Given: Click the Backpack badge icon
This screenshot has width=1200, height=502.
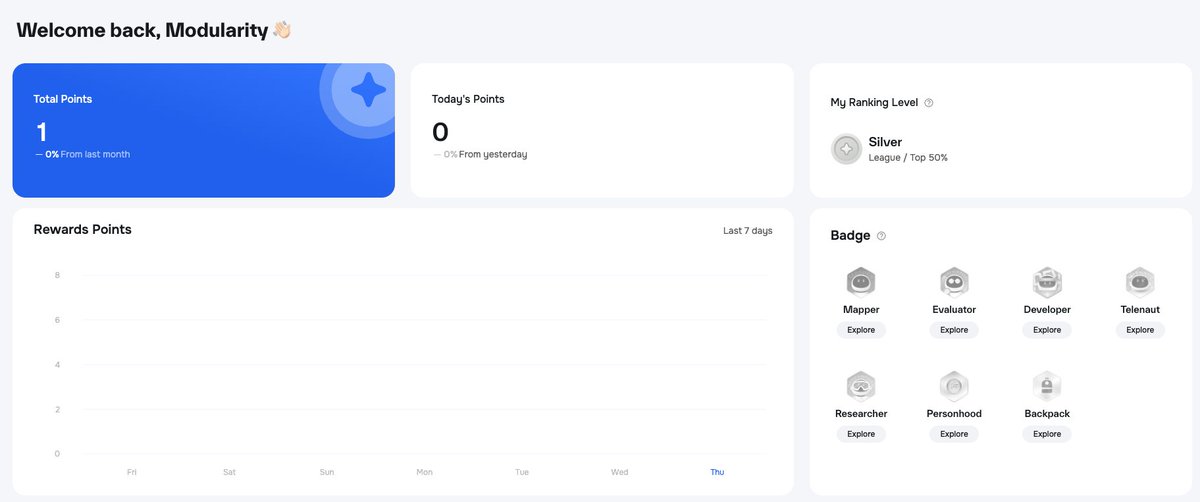Looking at the screenshot, I should (1047, 386).
